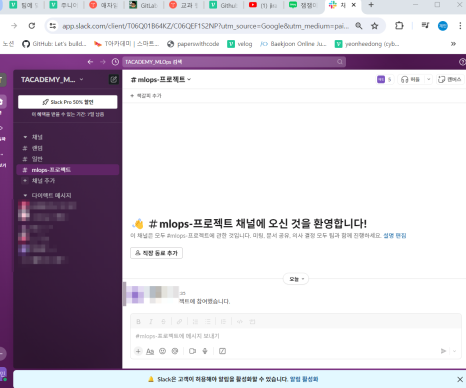Image resolution: width=466 pixels, height=388 pixels.
Task: Open workspace switcher T icon
Action: [x=2, y=79]
